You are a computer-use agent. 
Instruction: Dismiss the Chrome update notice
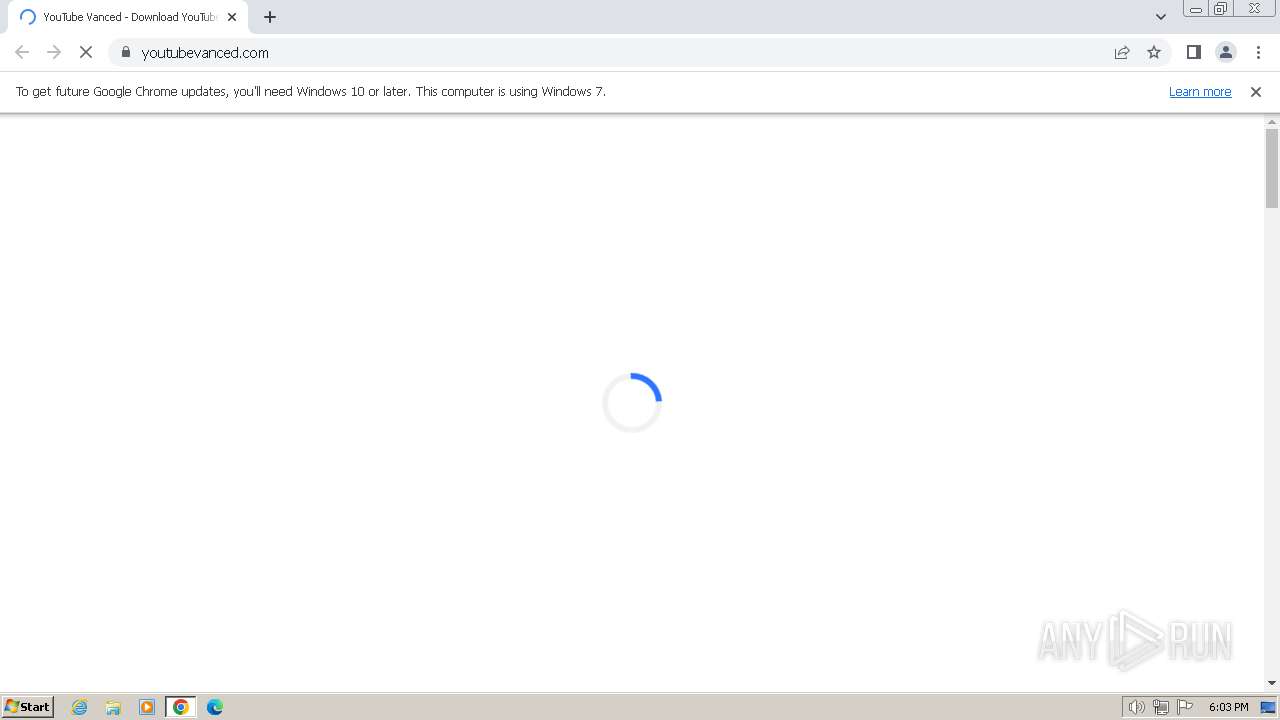tap(1256, 92)
